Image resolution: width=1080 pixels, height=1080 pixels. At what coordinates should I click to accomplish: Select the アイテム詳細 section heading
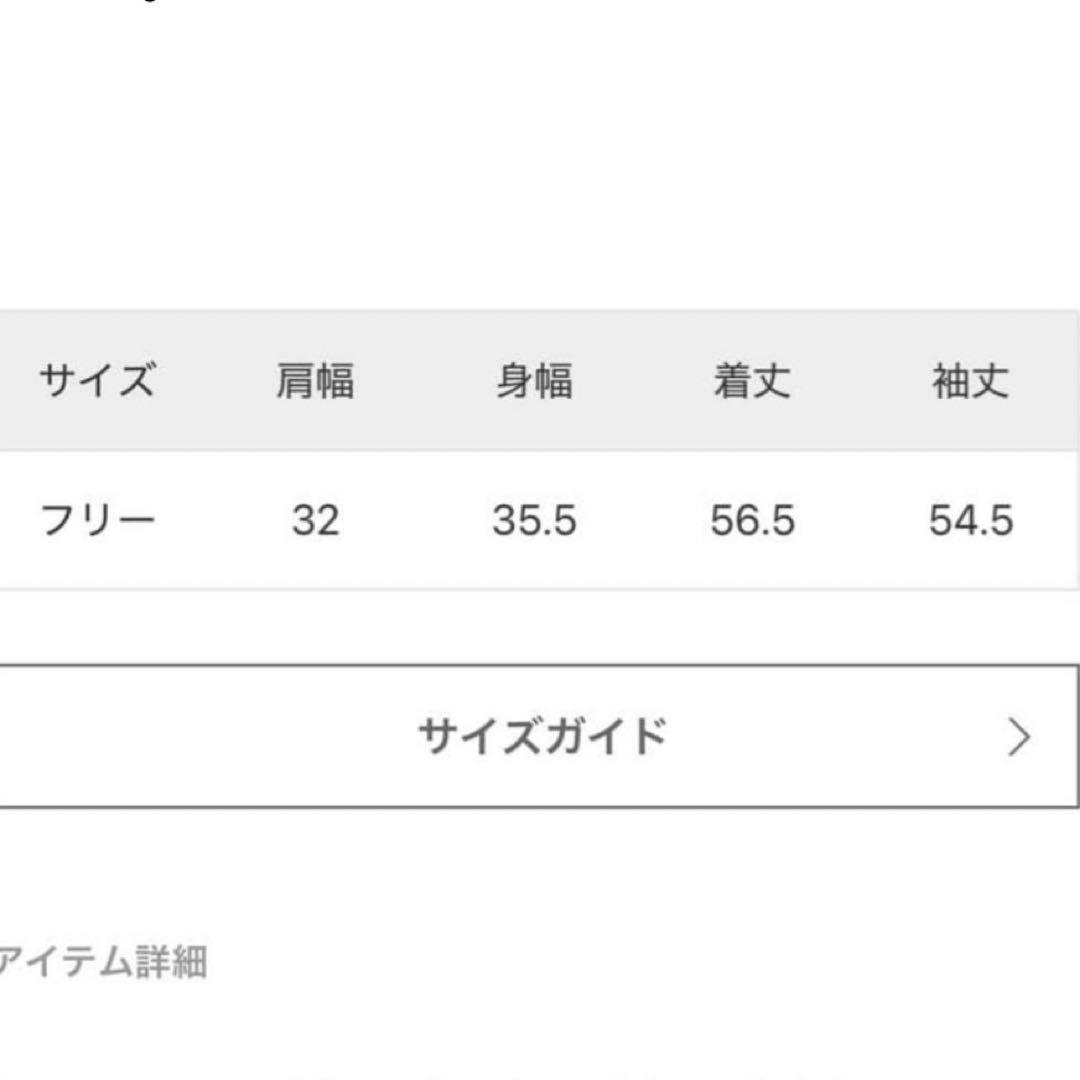[x=102, y=962]
